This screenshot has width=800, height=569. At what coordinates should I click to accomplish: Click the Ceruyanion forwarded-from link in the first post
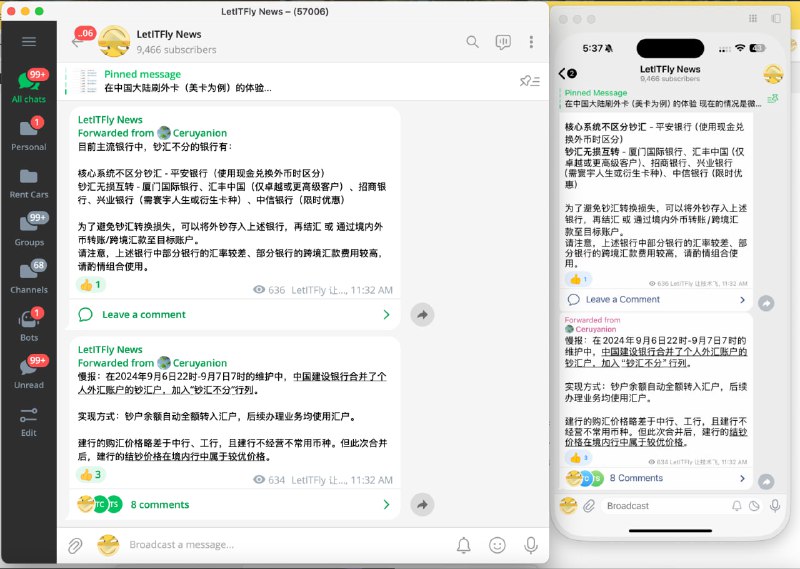199,133
